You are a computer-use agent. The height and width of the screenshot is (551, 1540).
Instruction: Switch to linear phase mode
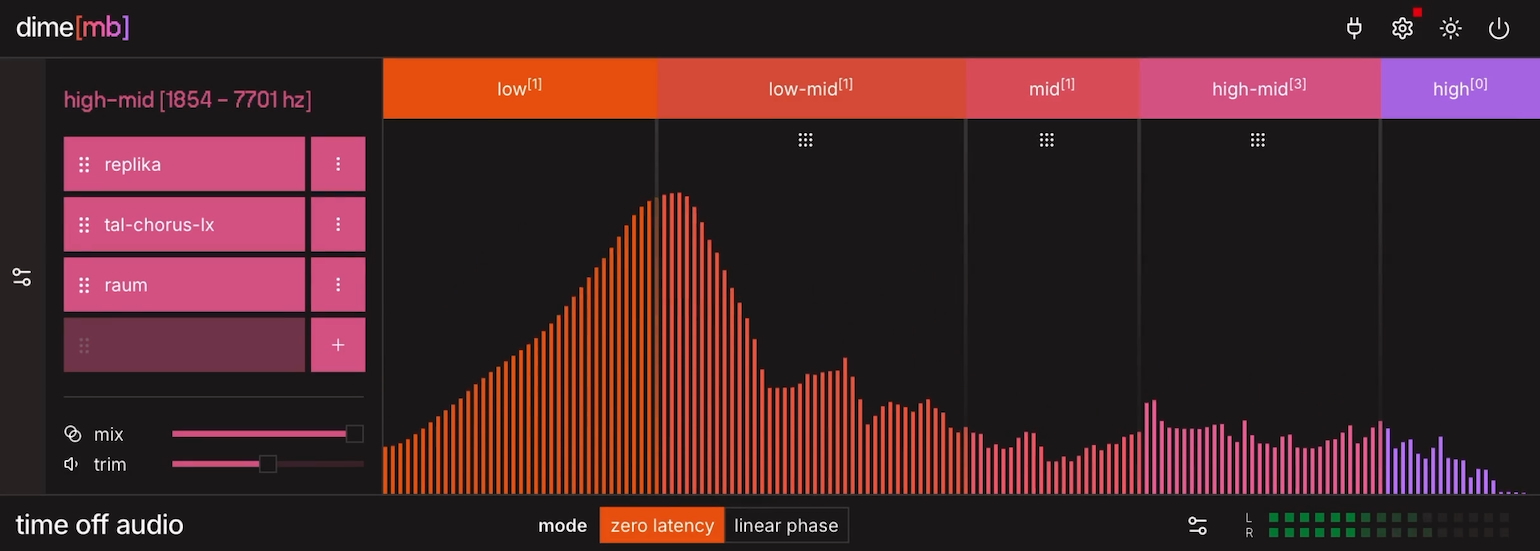(786, 525)
